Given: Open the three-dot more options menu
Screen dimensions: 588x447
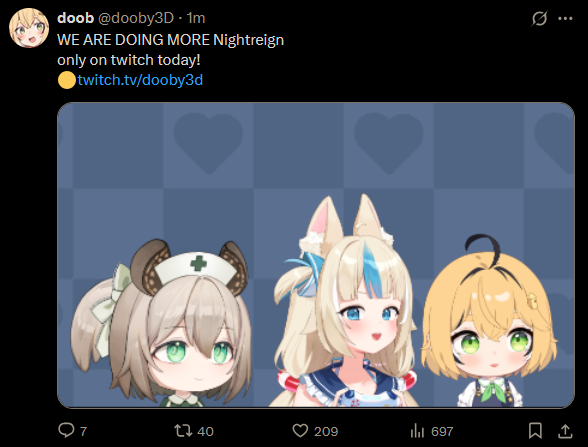Looking at the screenshot, I should click(565, 18).
